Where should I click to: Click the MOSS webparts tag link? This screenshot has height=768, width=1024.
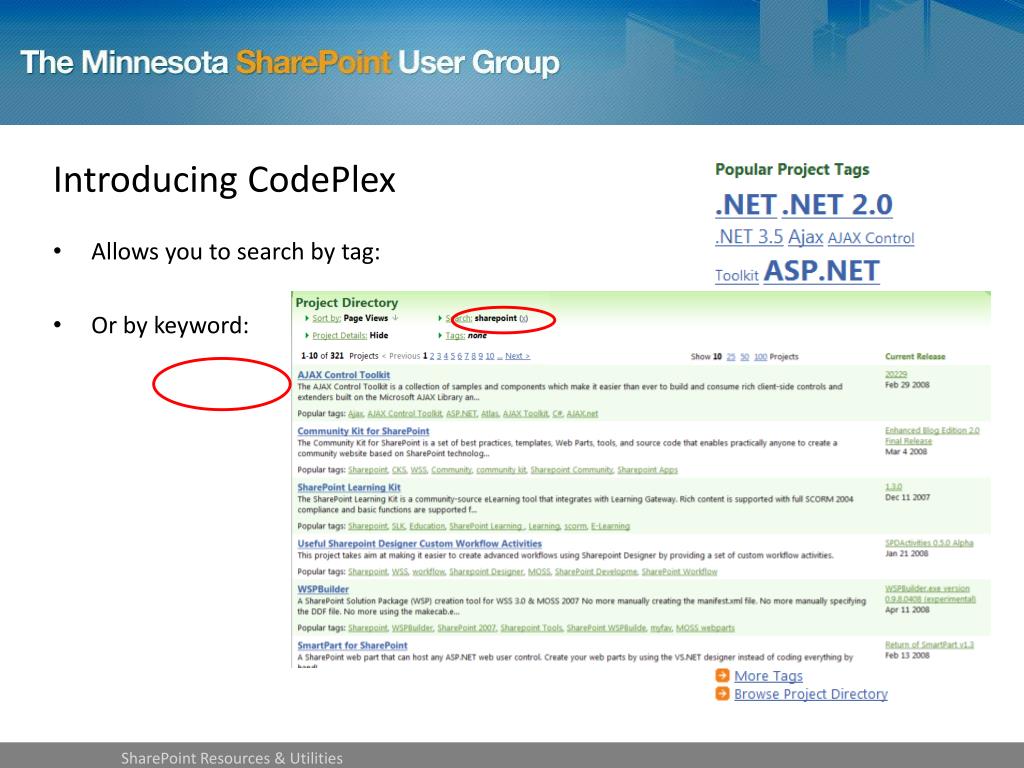705,628
